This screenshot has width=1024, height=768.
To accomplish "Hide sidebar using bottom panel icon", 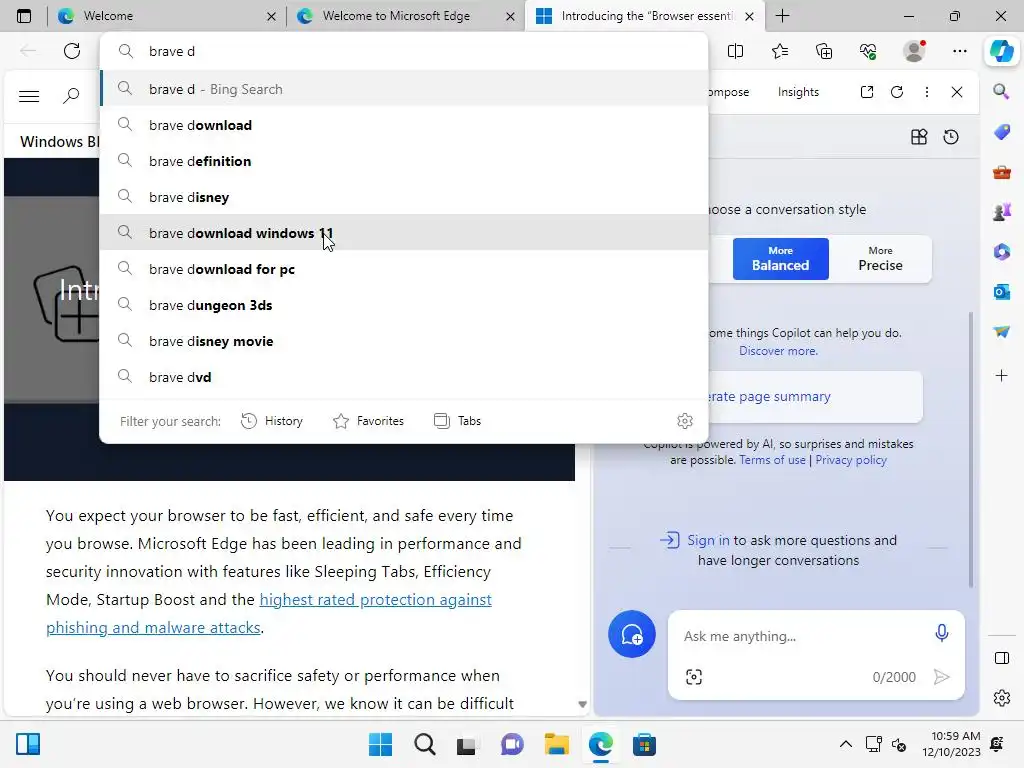I will [1002, 658].
